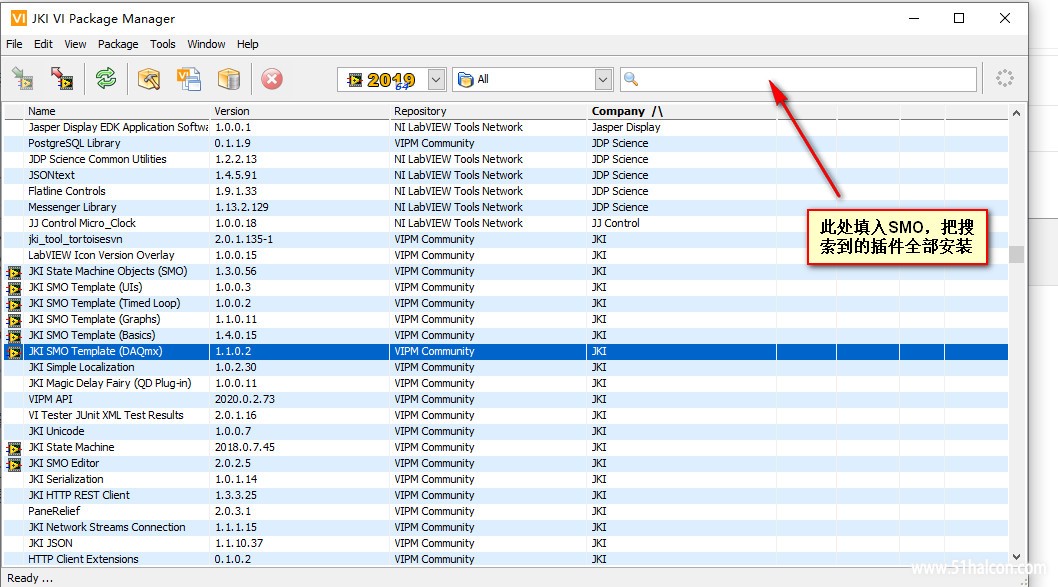The image size is (1058, 587).
Task: Open the Help menu
Action: click(x=248, y=44)
